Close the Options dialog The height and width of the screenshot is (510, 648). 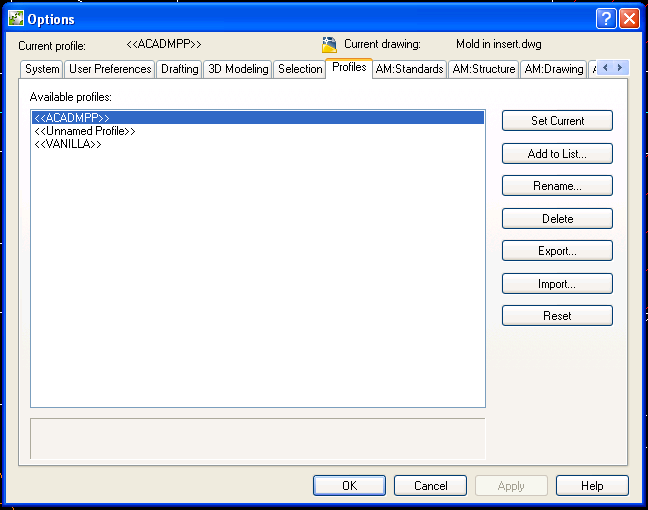coord(629,19)
